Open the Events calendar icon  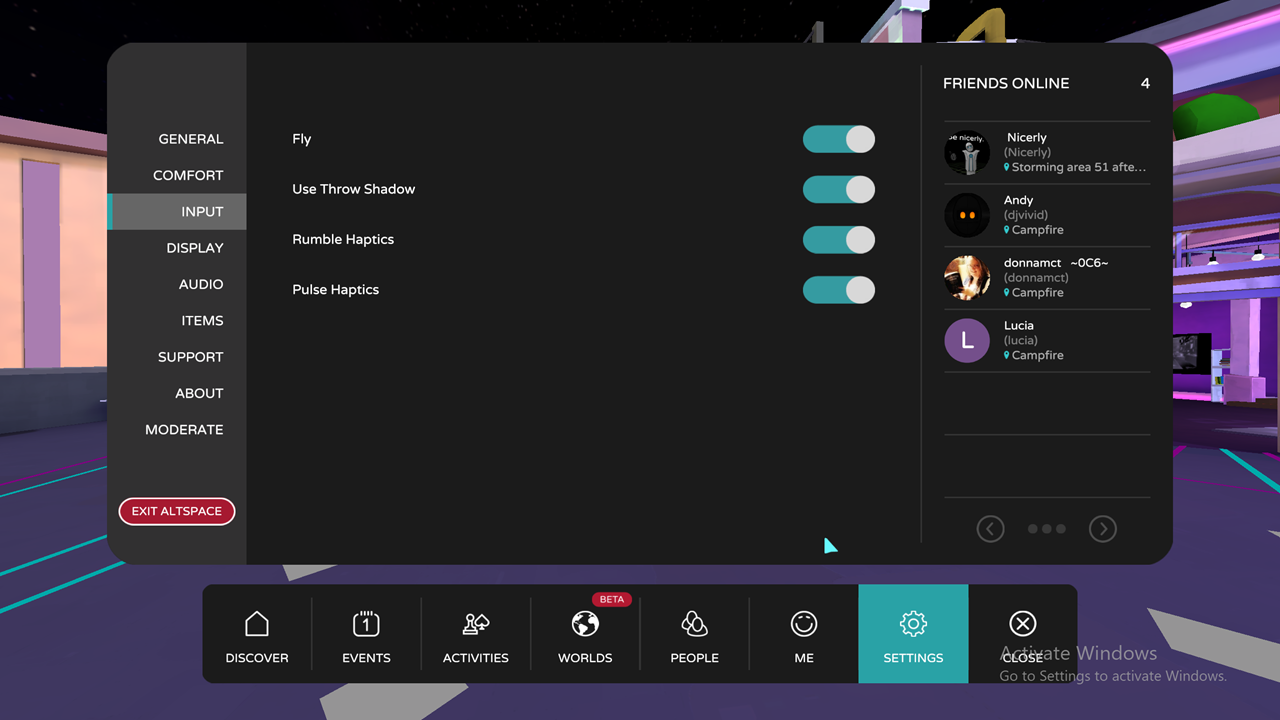point(366,624)
